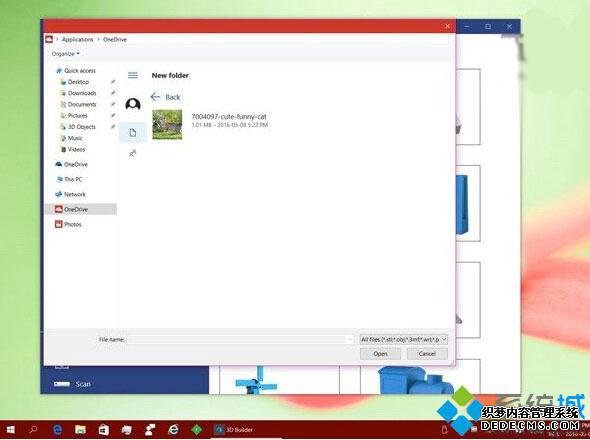Open the Store from taskbar

[103, 429]
